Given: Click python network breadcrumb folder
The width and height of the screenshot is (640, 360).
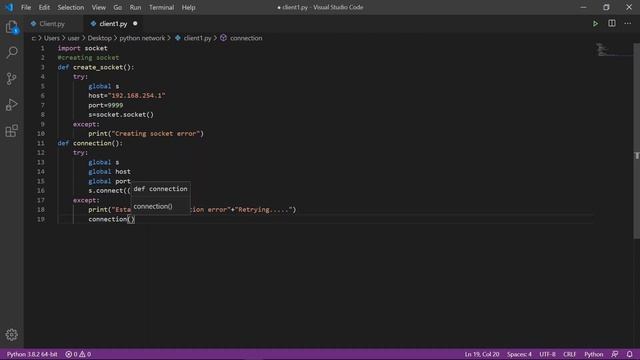Looking at the screenshot, I should point(142,38).
